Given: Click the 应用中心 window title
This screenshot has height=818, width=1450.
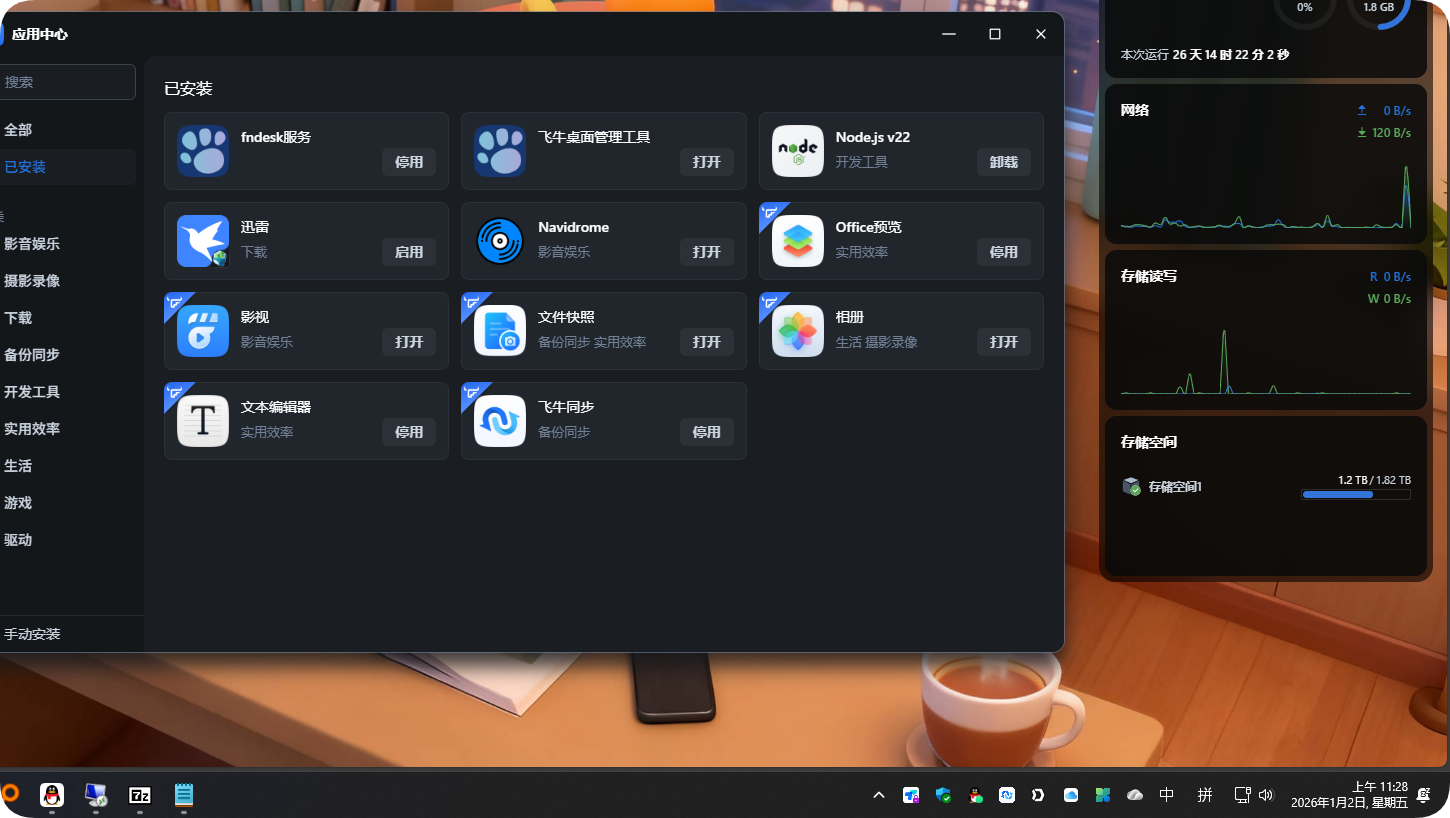Looking at the screenshot, I should coord(40,34).
